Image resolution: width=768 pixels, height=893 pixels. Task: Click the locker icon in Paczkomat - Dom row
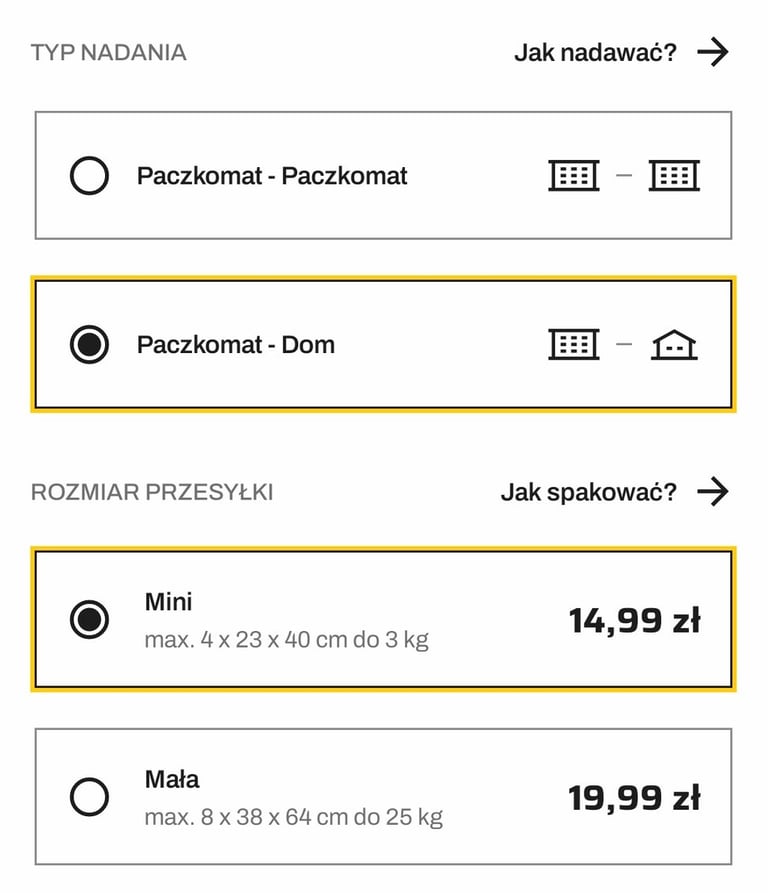(x=574, y=345)
